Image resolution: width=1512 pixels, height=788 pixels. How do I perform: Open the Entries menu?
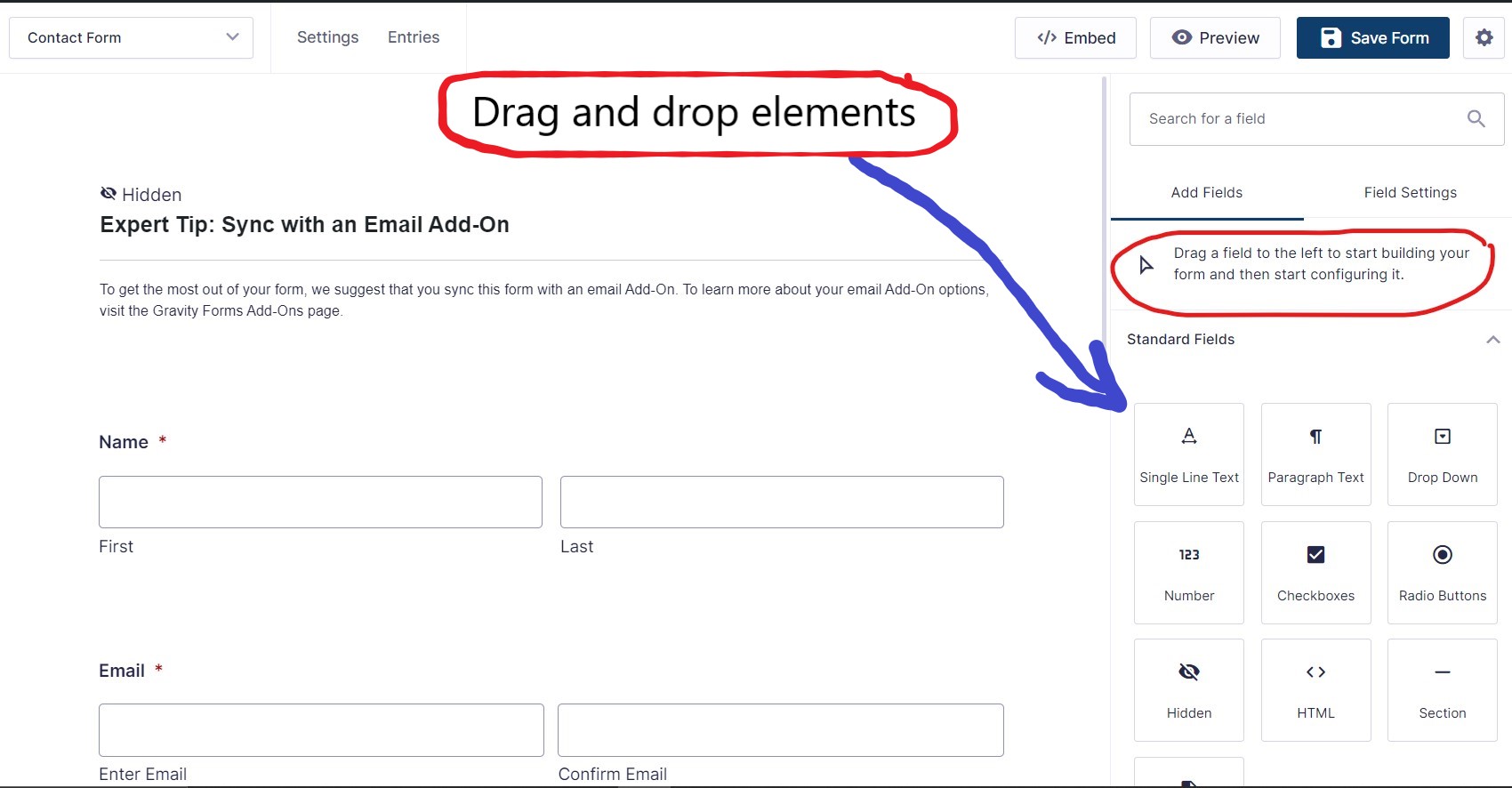[414, 37]
